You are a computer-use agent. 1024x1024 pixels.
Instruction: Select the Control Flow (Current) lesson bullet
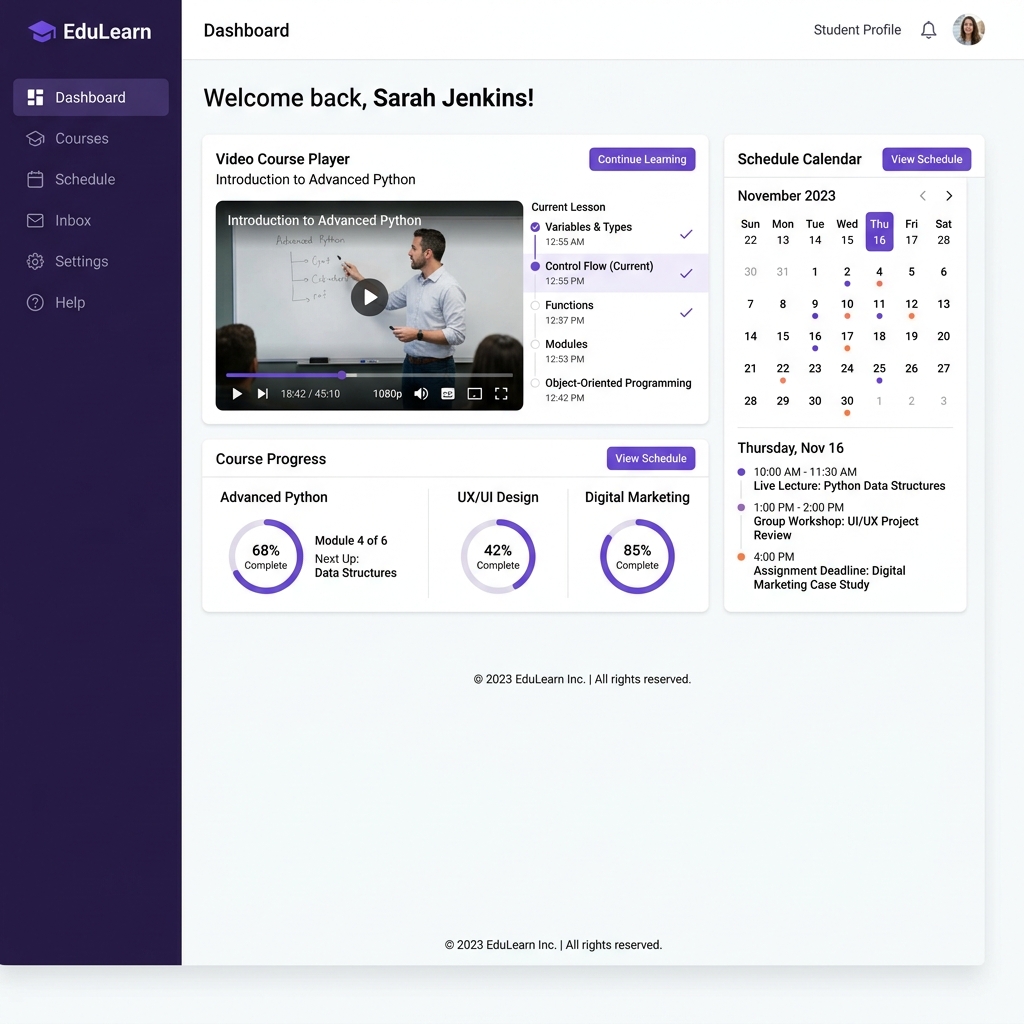(x=535, y=266)
